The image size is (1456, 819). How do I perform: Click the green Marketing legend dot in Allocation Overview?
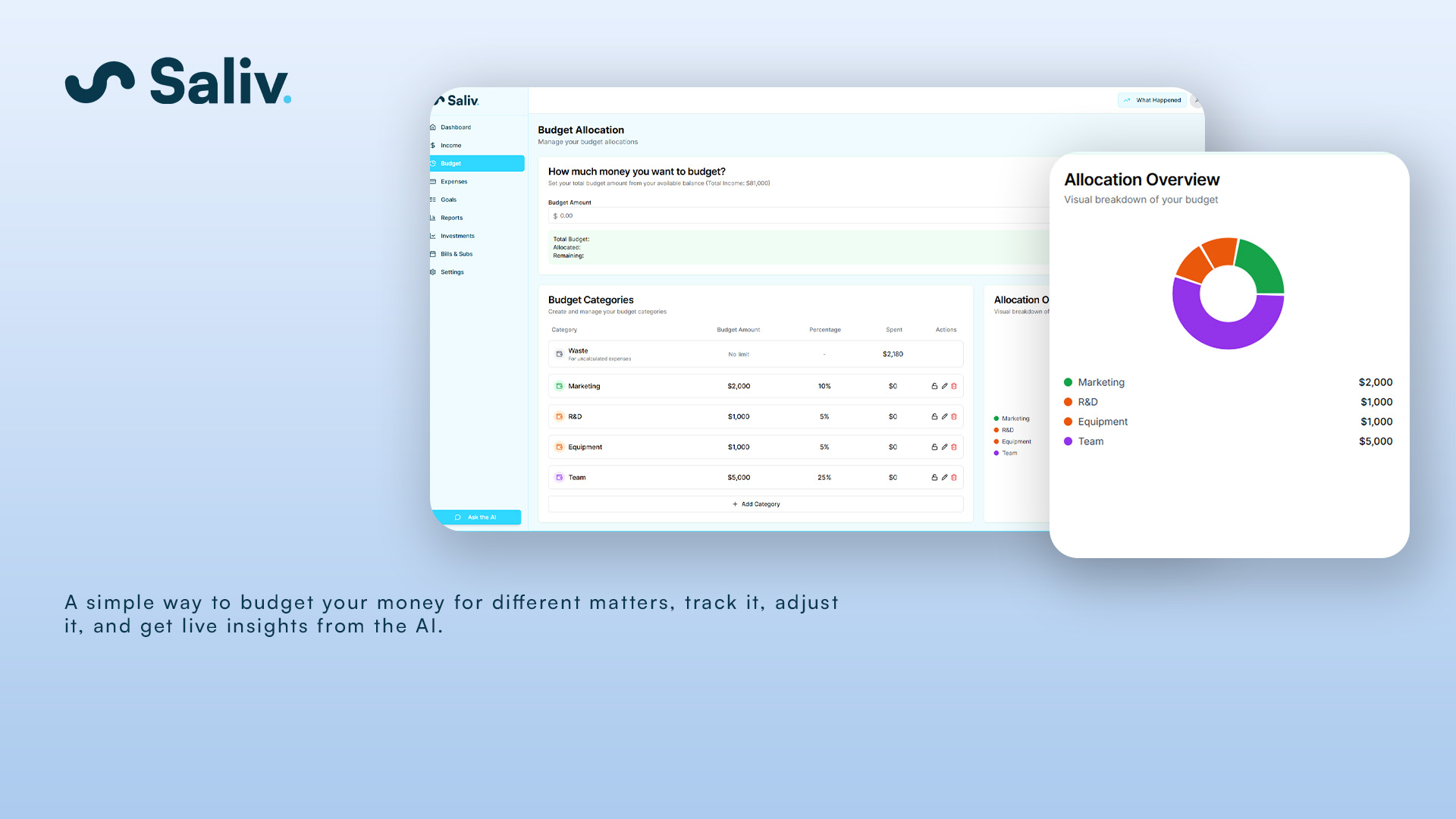coord(1068,382)
